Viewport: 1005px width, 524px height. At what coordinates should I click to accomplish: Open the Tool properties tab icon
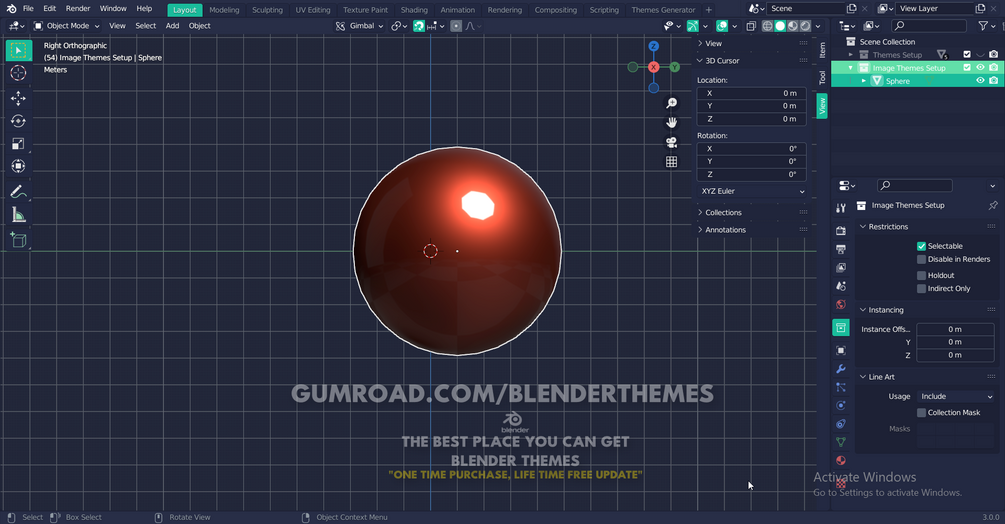click(841, 208)
